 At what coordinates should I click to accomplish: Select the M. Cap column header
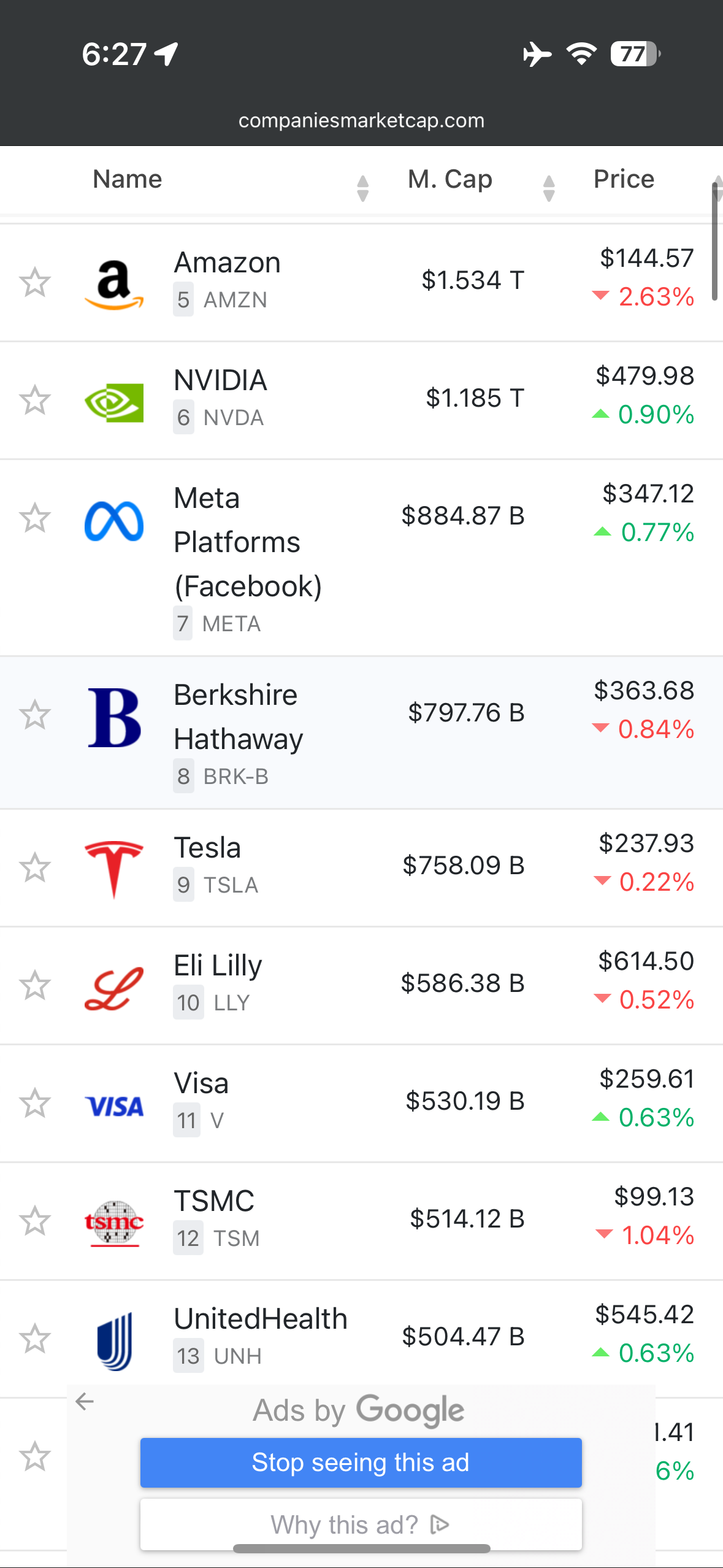(450, 179)
